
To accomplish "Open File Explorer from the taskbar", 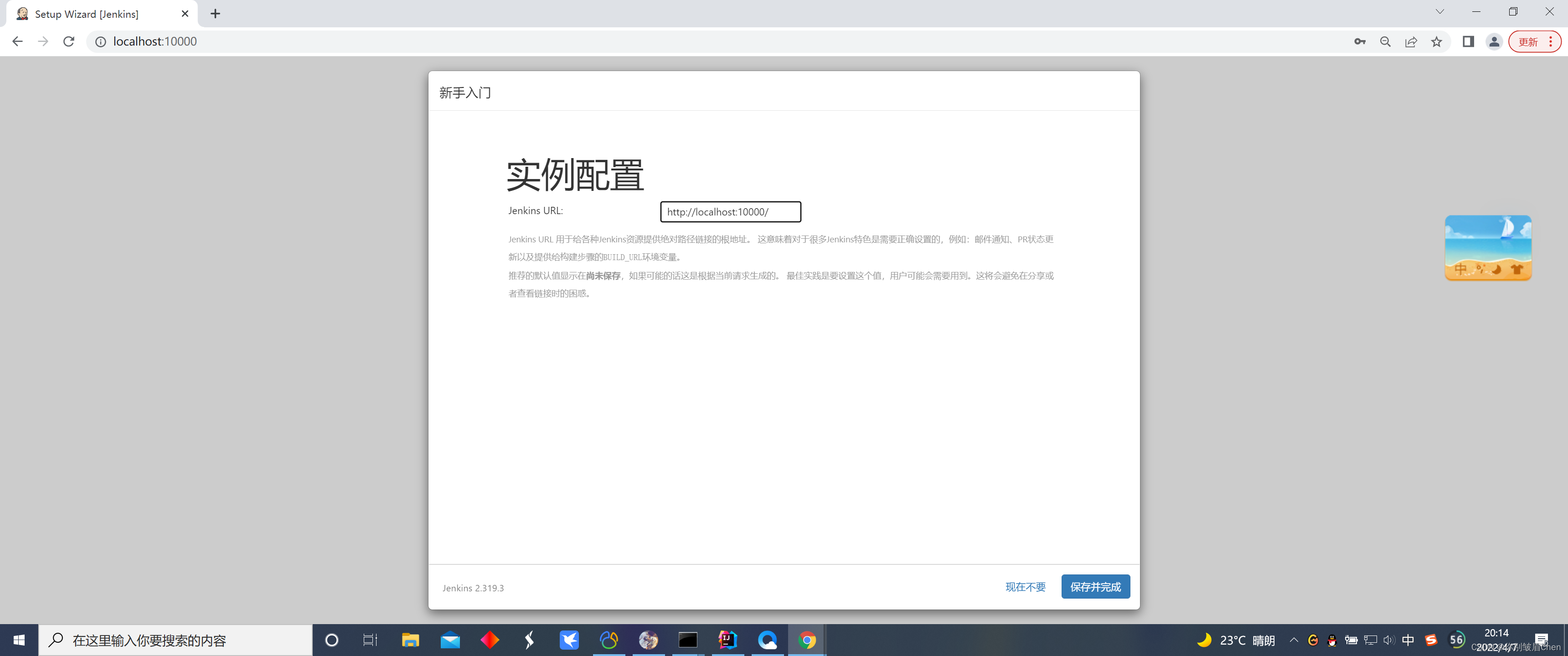I will click(411, 640).
